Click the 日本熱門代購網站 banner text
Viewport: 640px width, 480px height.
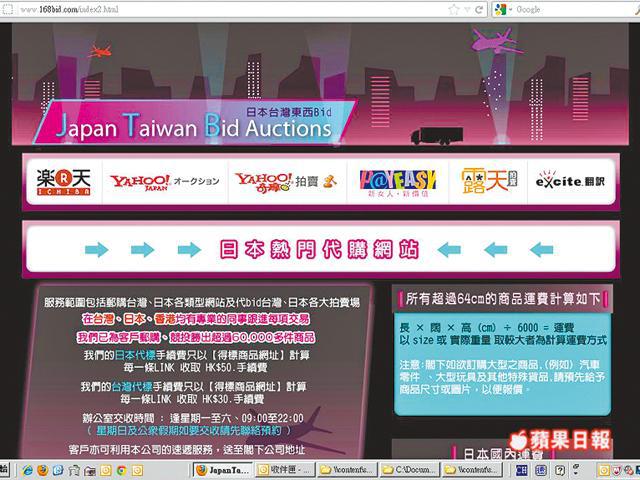319,249
